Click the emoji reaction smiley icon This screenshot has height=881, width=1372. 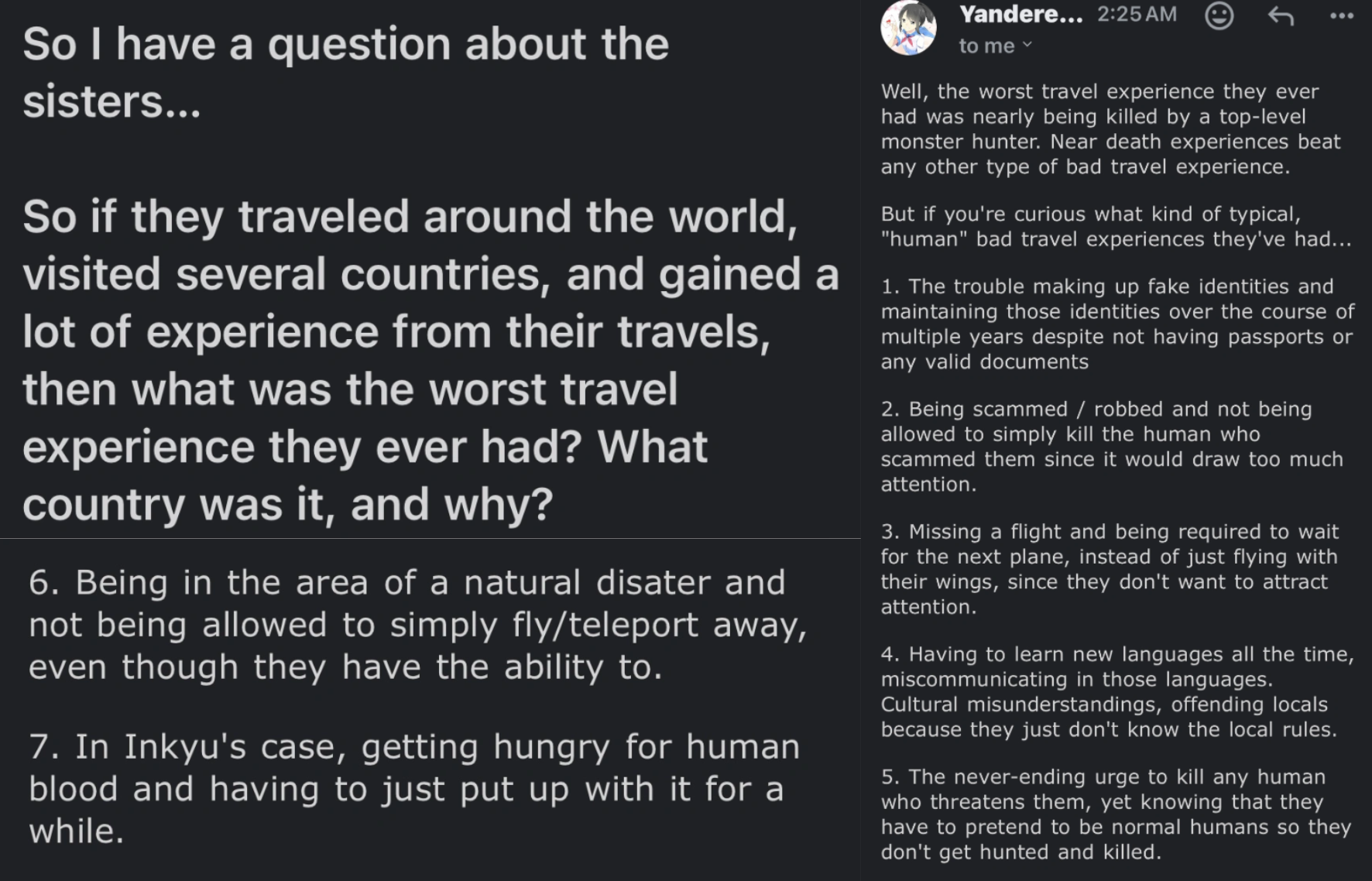tap(1219, 15)
